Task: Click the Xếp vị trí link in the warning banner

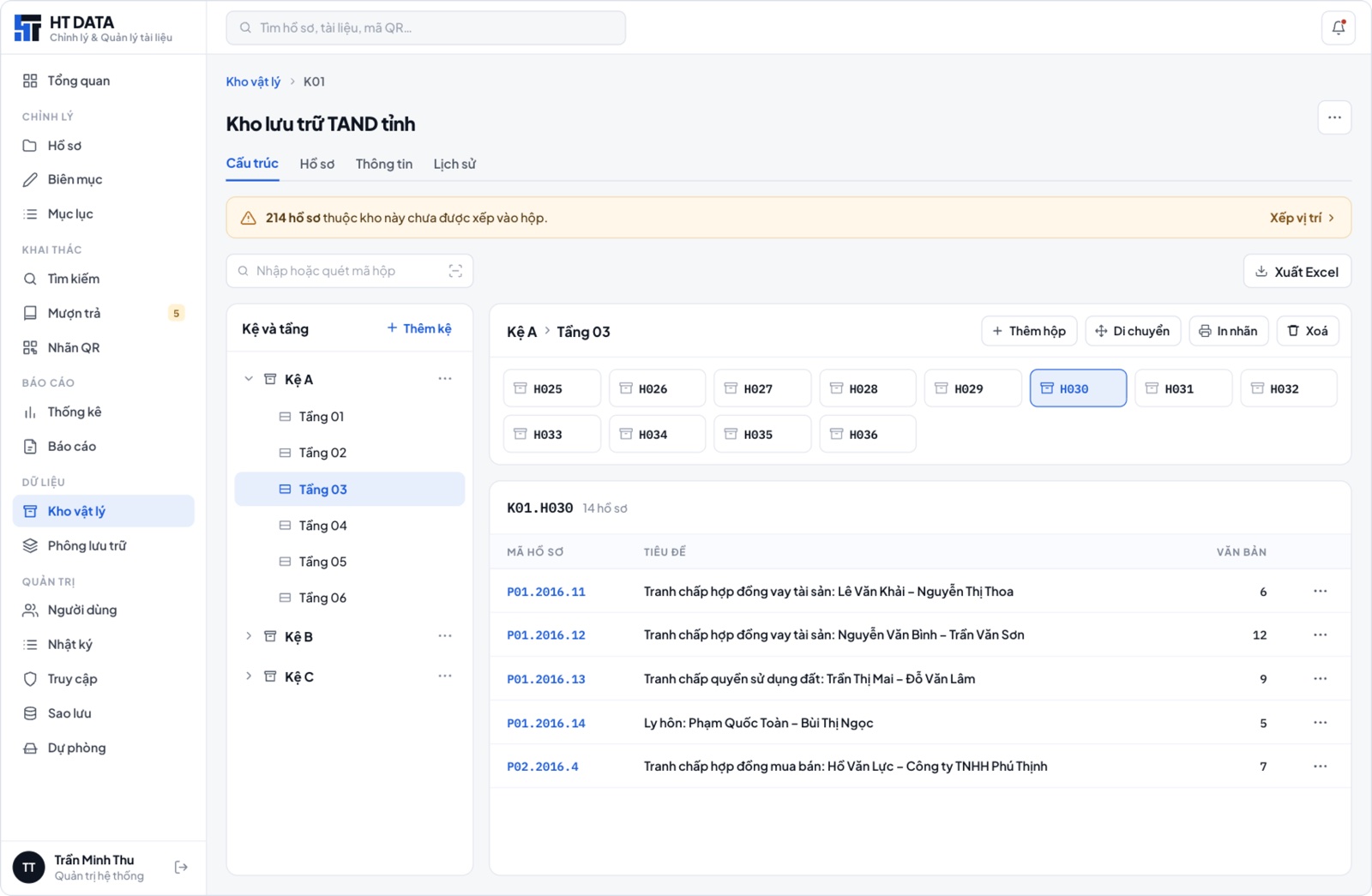Action: click(x=1302, y=218)
